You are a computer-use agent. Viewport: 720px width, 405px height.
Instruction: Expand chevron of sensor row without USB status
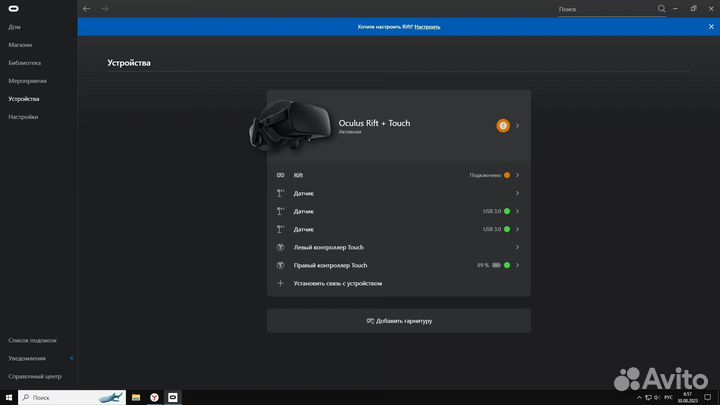pos(518,193)
